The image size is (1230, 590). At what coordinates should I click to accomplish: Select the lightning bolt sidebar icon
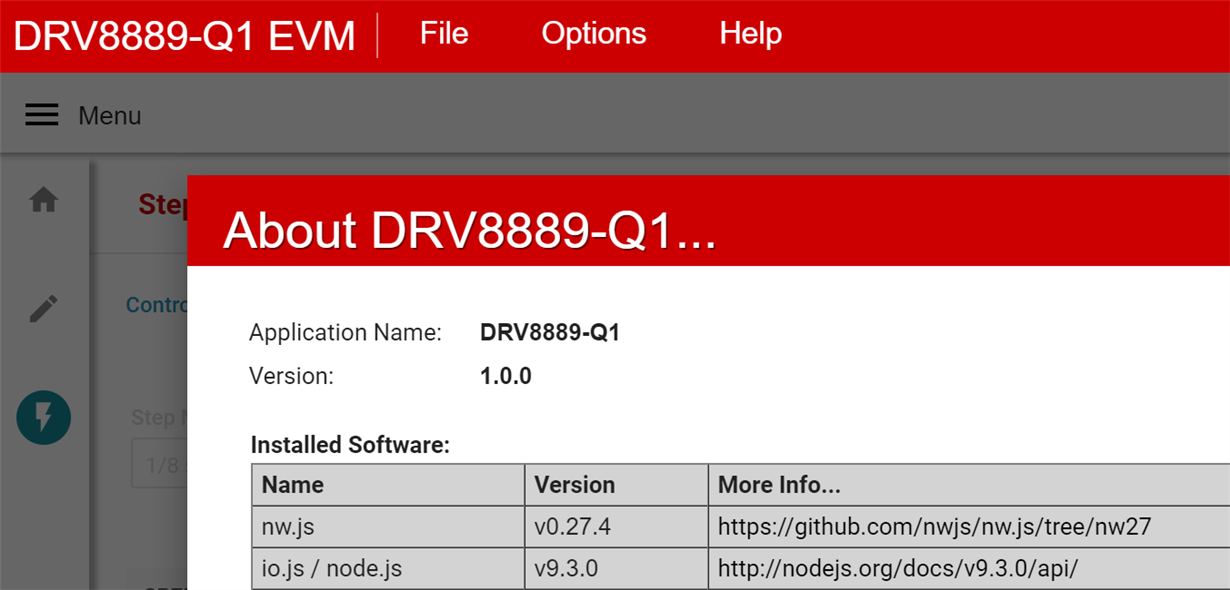[x=43, y=417]
